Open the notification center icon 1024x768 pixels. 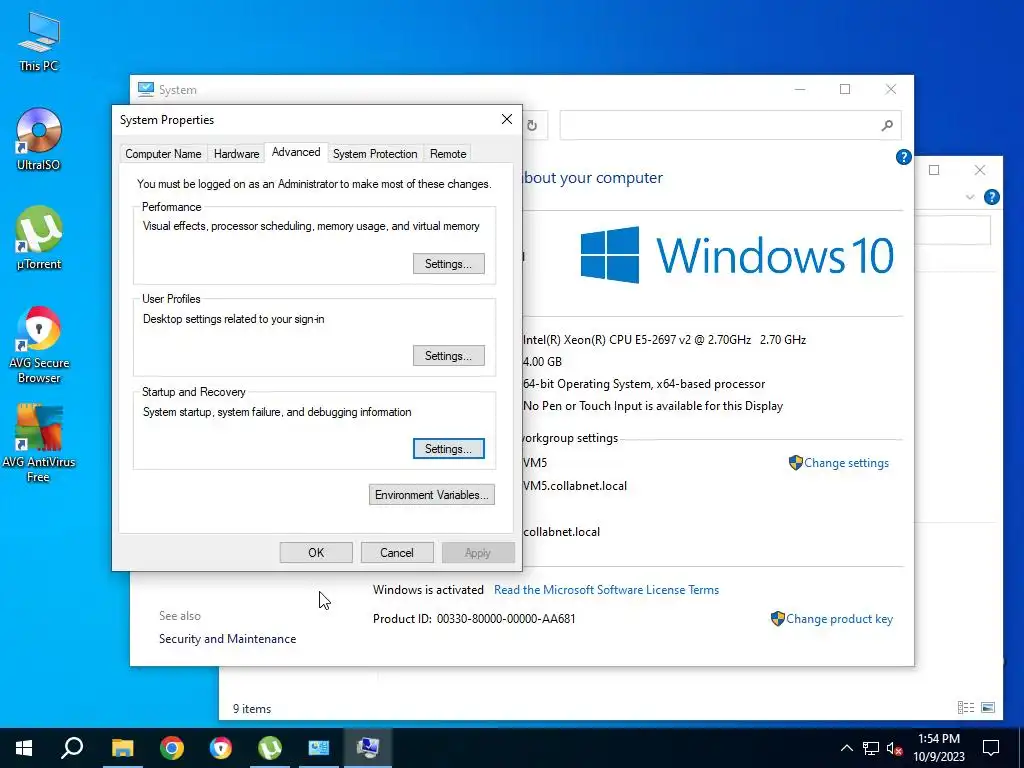991,748
